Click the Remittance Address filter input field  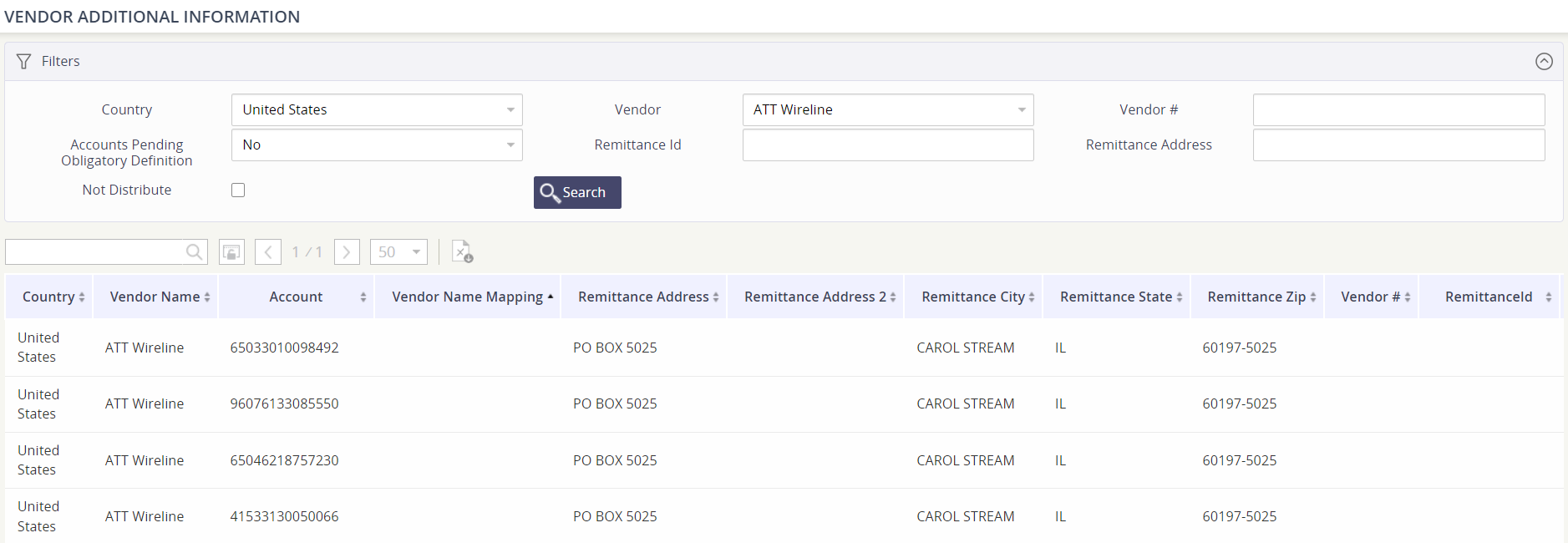1398,145
